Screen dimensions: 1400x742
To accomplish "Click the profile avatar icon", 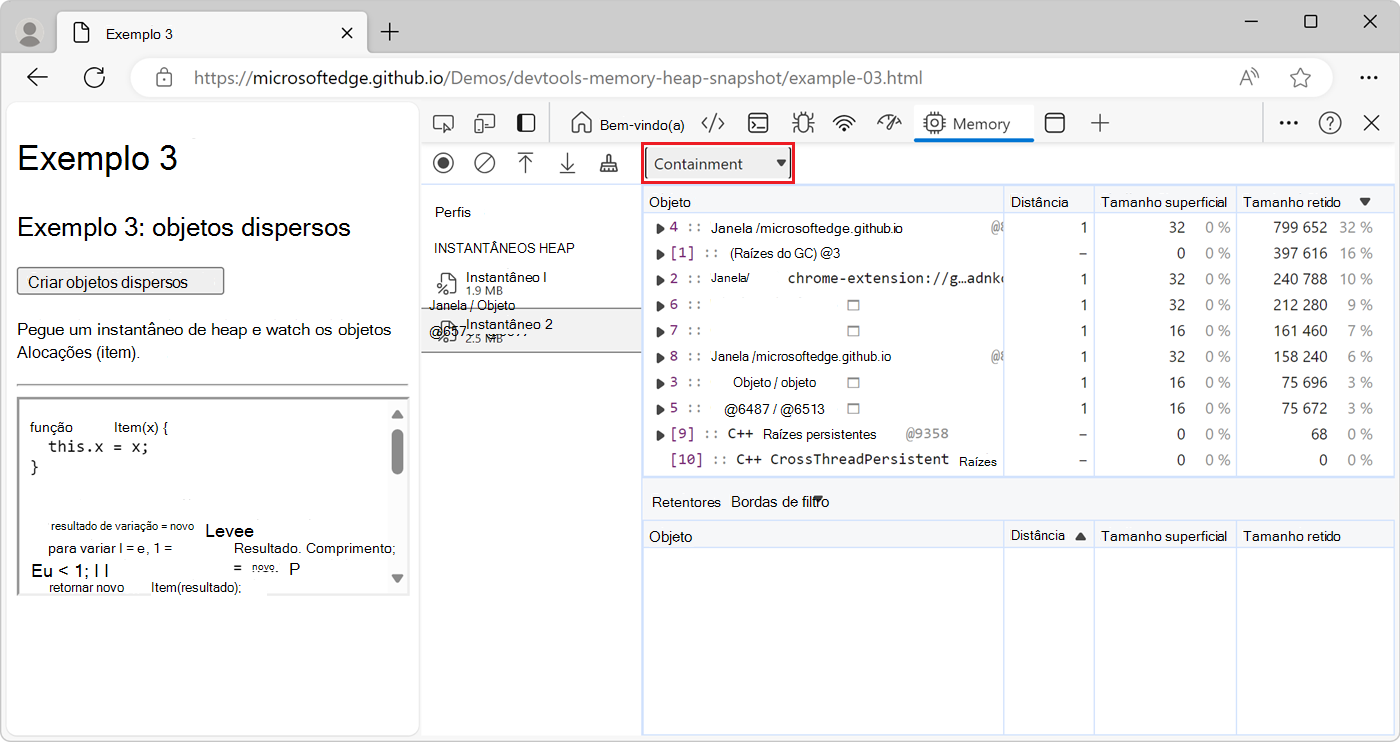I will point(31,33).
